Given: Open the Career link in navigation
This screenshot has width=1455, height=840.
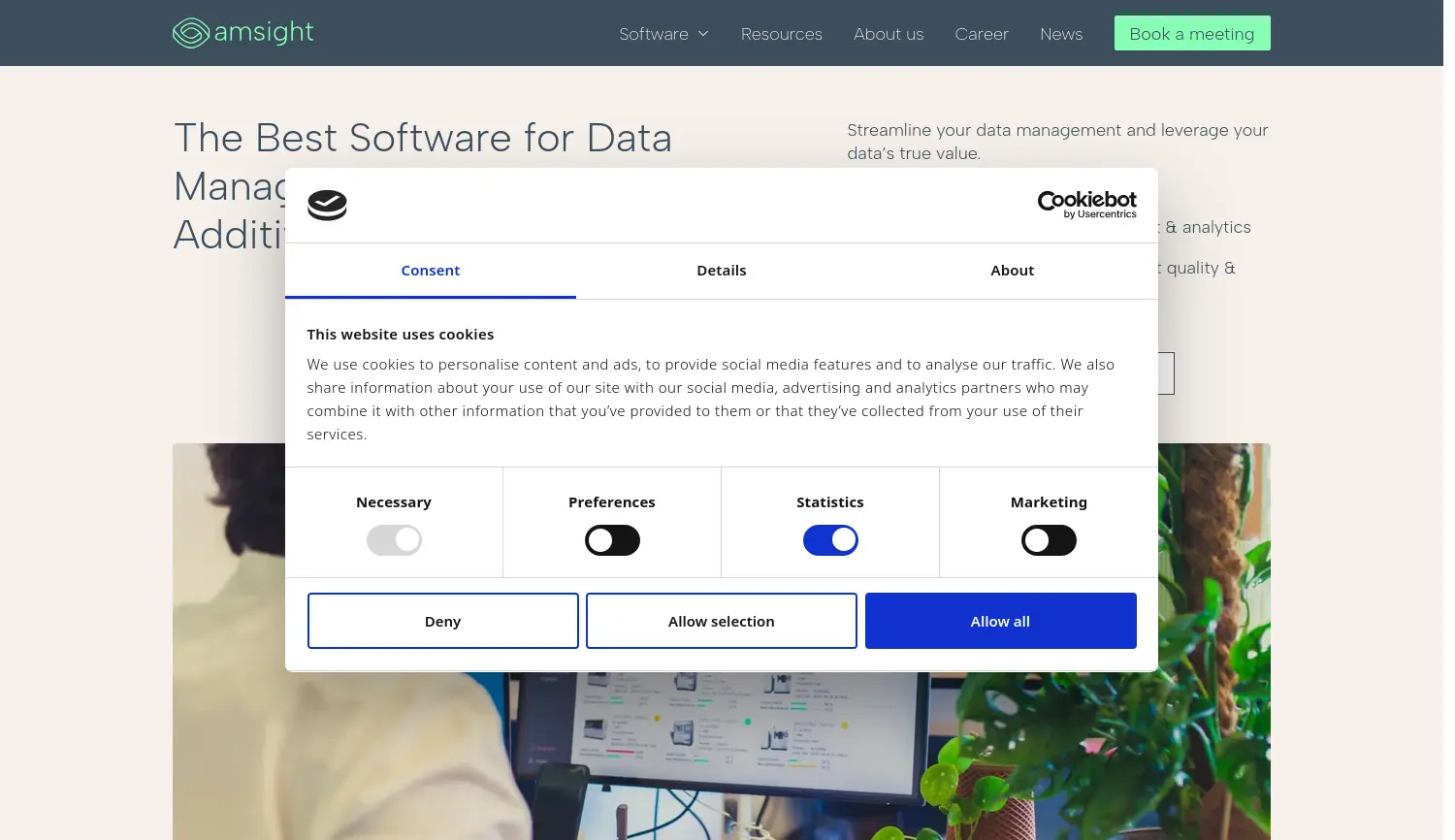Looking at the screenshot, I should tap(981, 34).
